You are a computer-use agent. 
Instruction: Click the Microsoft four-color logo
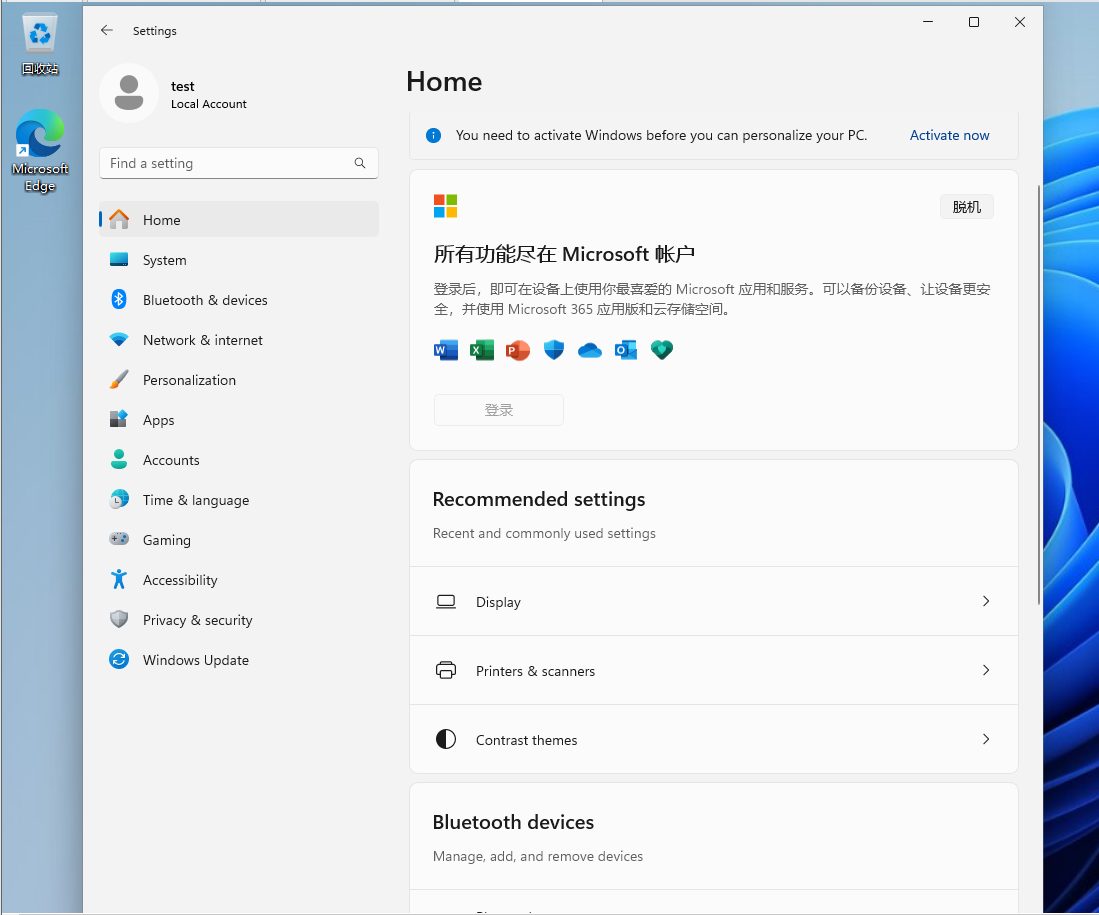tap(445, 206)
